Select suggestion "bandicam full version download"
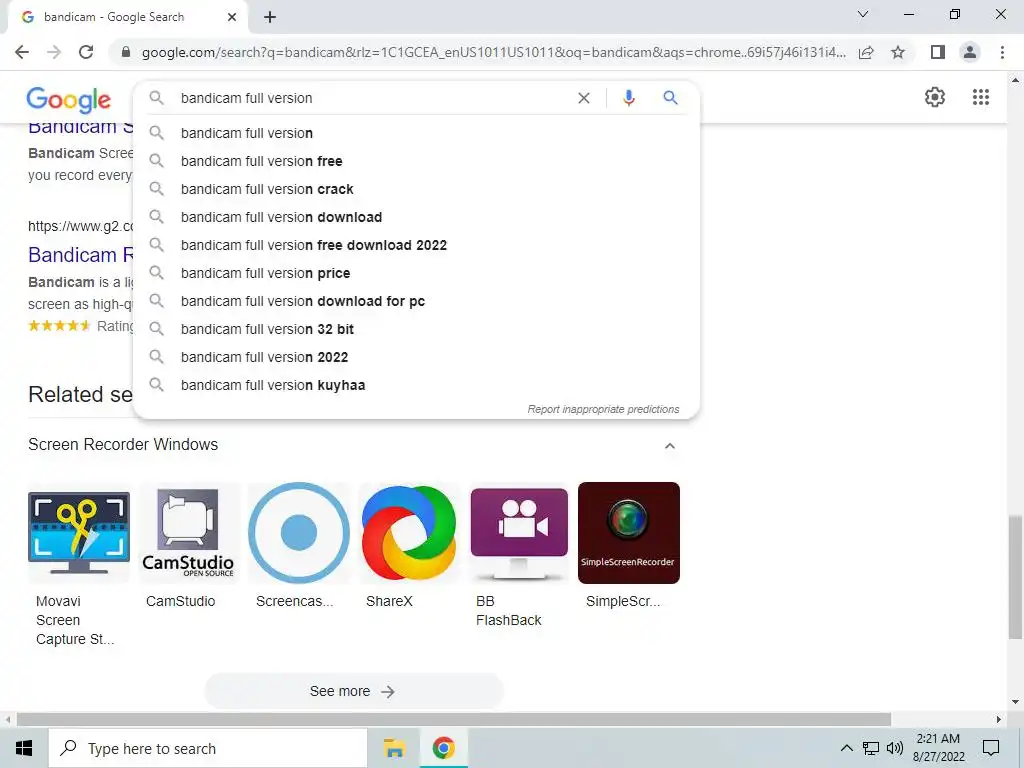Image resolution: width=1024 pixels, height=768 pixels. 417,217
